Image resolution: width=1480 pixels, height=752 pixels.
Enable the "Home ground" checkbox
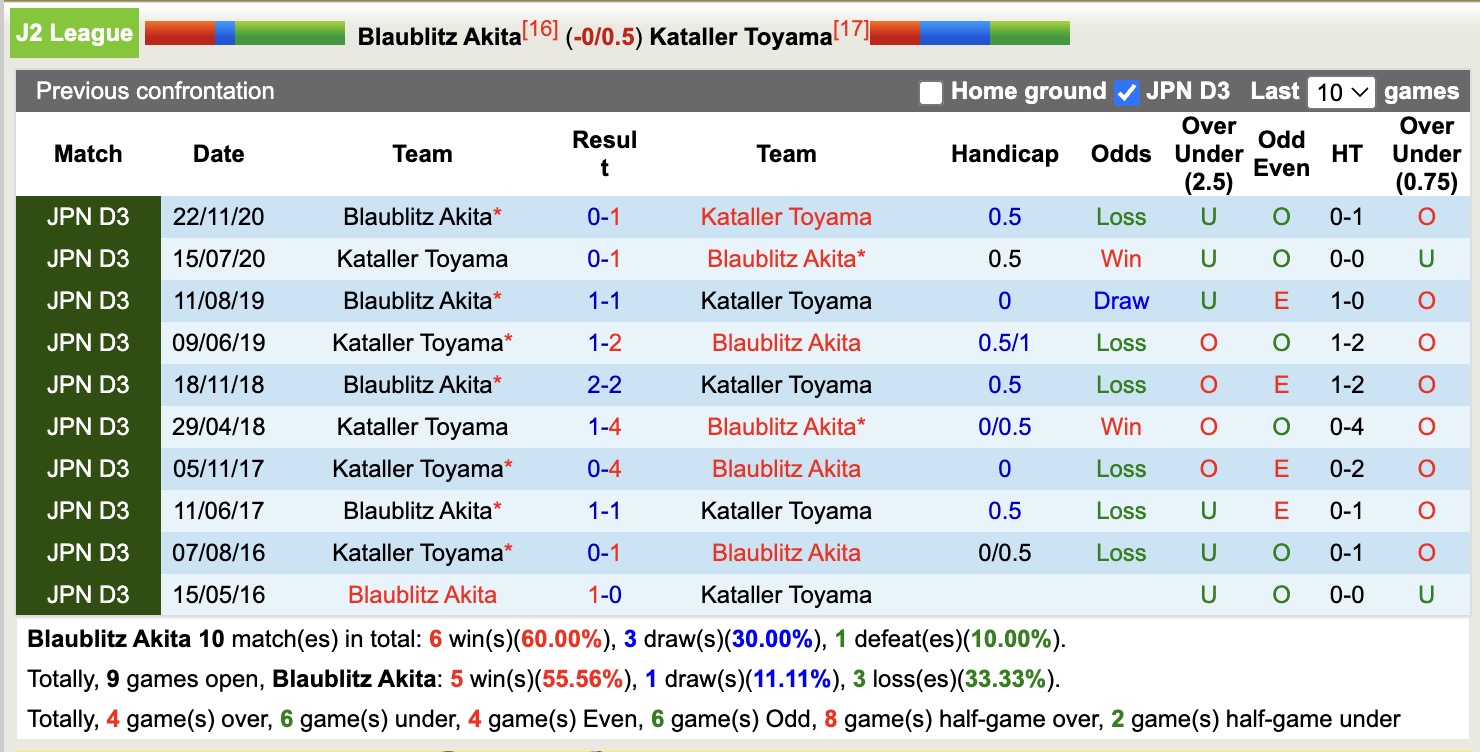931,91
